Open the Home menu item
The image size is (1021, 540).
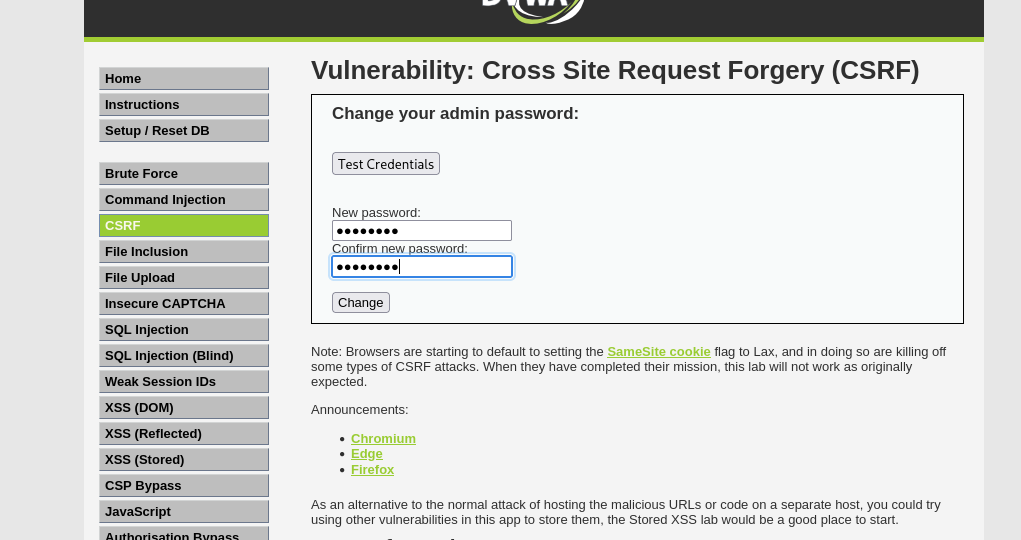tap(184, 79)
